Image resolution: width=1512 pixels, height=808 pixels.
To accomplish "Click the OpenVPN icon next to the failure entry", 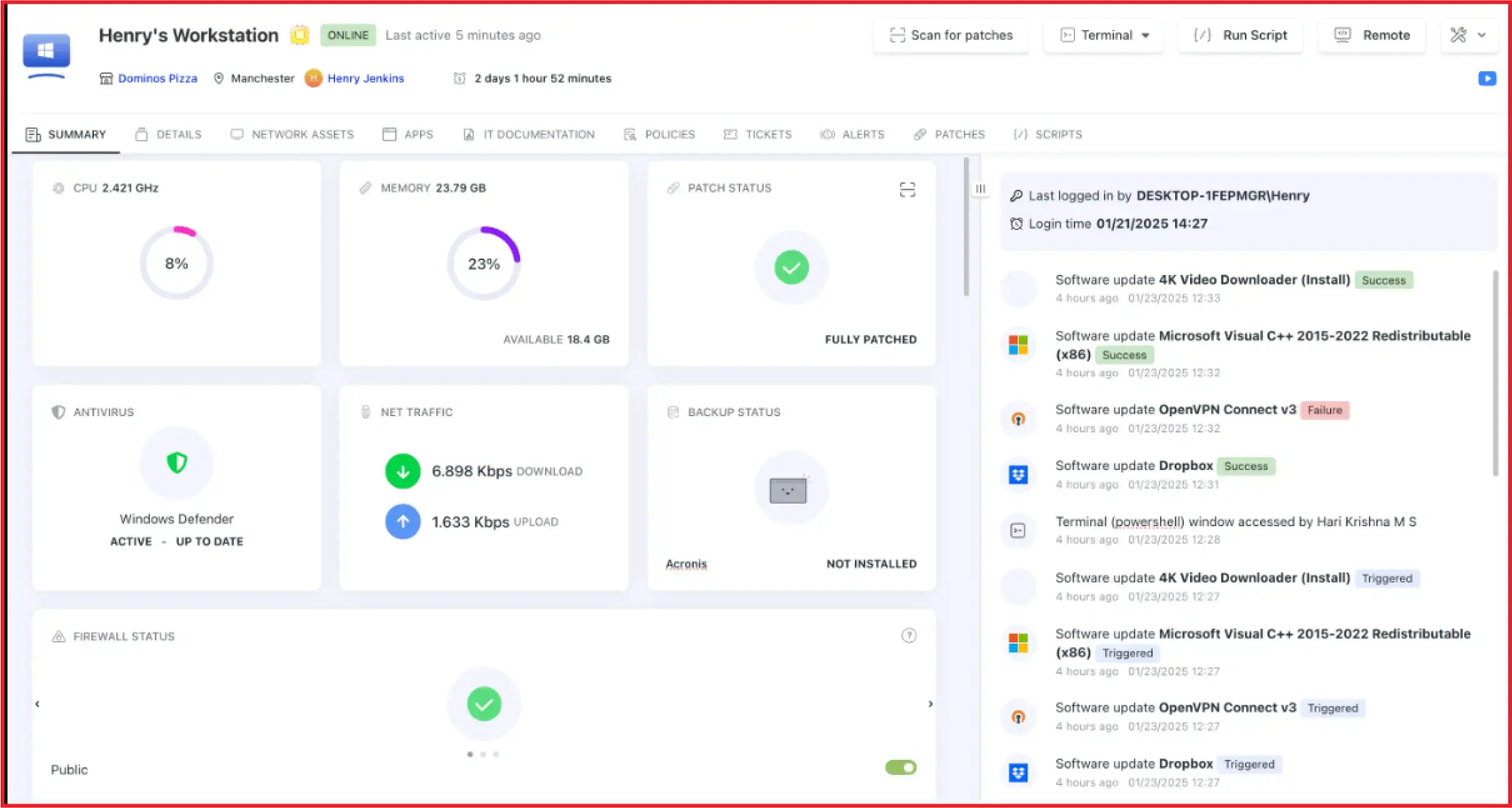I will click(x=1018, y=419).
